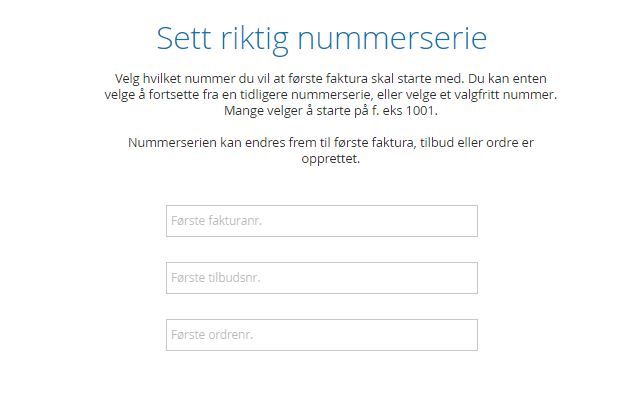Viewport: 627px width, 413px height.
Task: Click the '1001' example number text
Action: [x=421, y=110]
